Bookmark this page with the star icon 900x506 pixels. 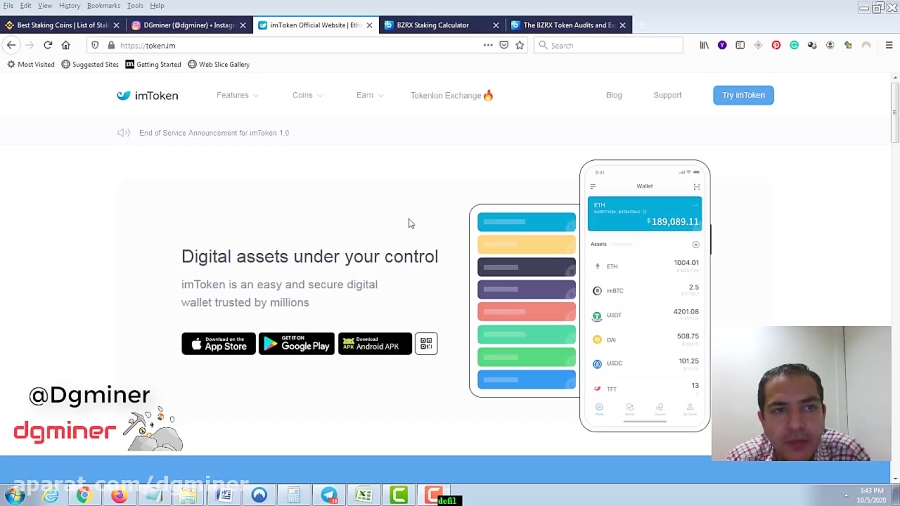520,45
